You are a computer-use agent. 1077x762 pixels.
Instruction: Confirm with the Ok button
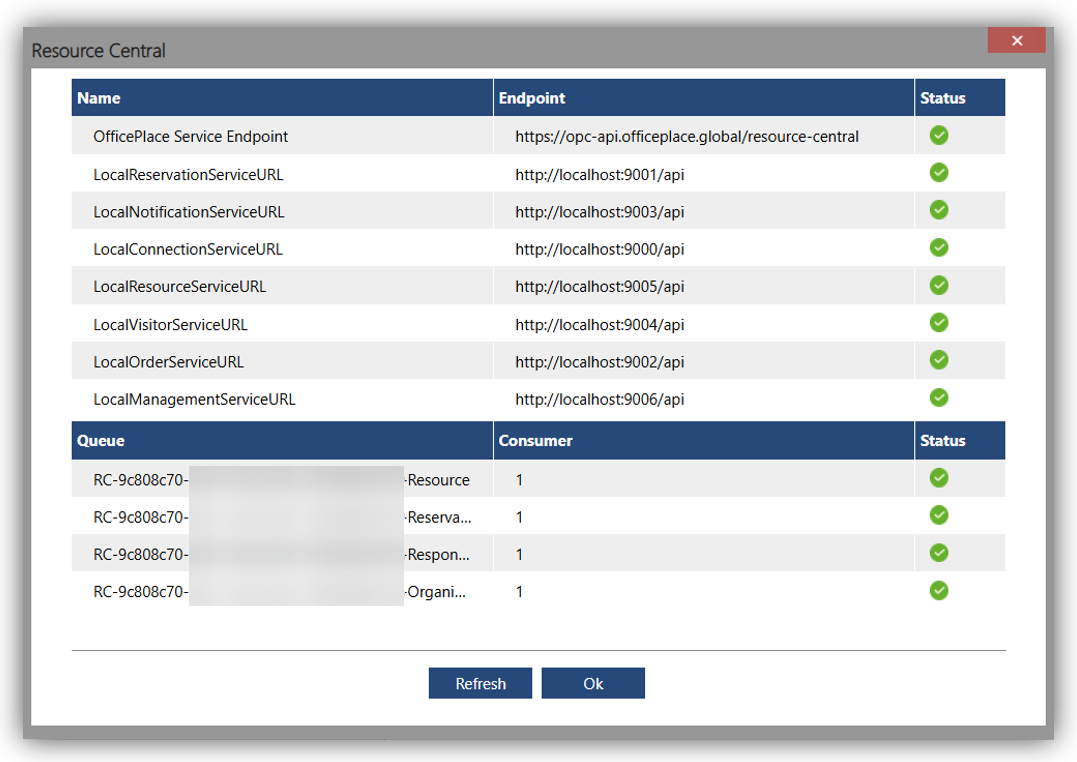[593, 683]
